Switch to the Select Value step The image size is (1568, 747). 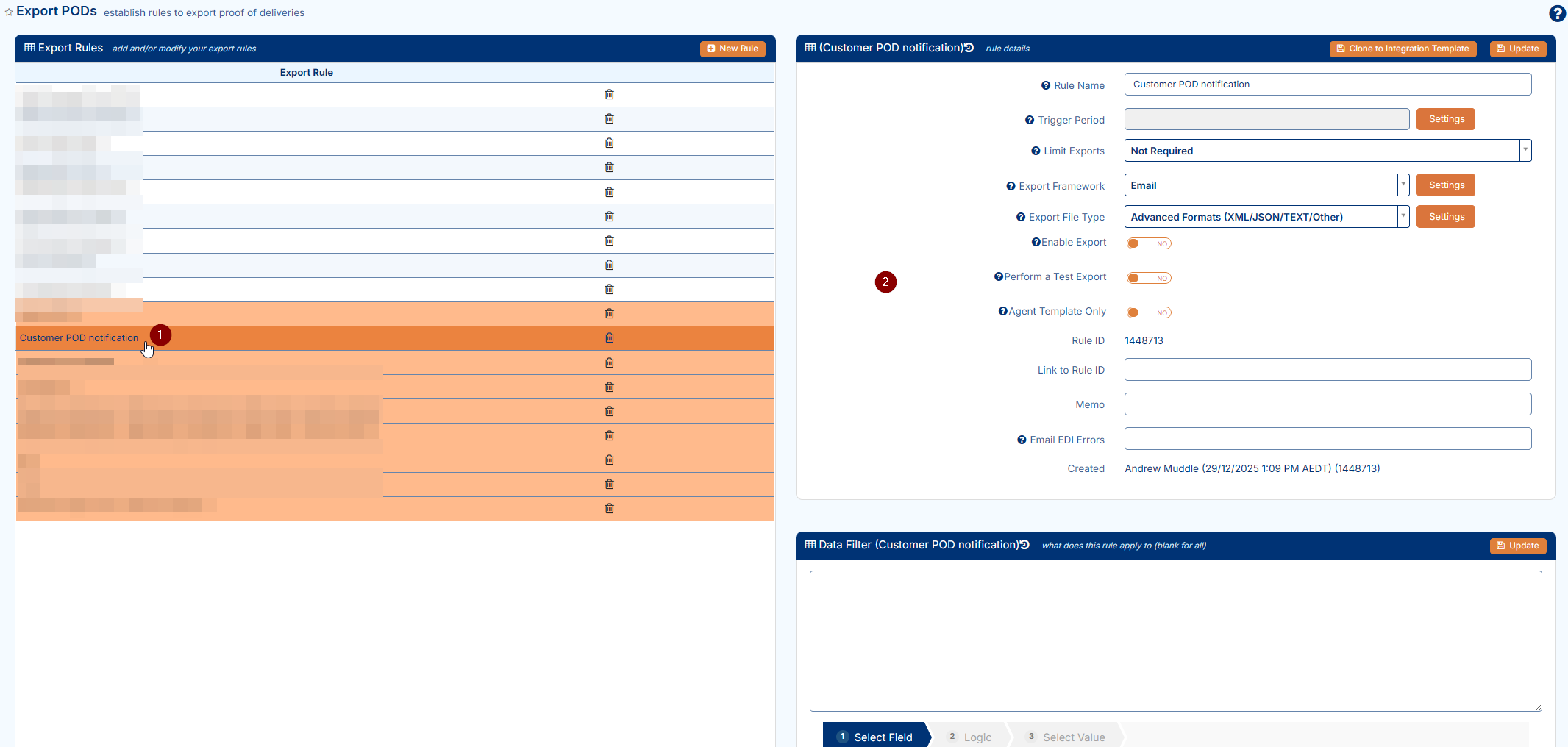pos(1066,737)
